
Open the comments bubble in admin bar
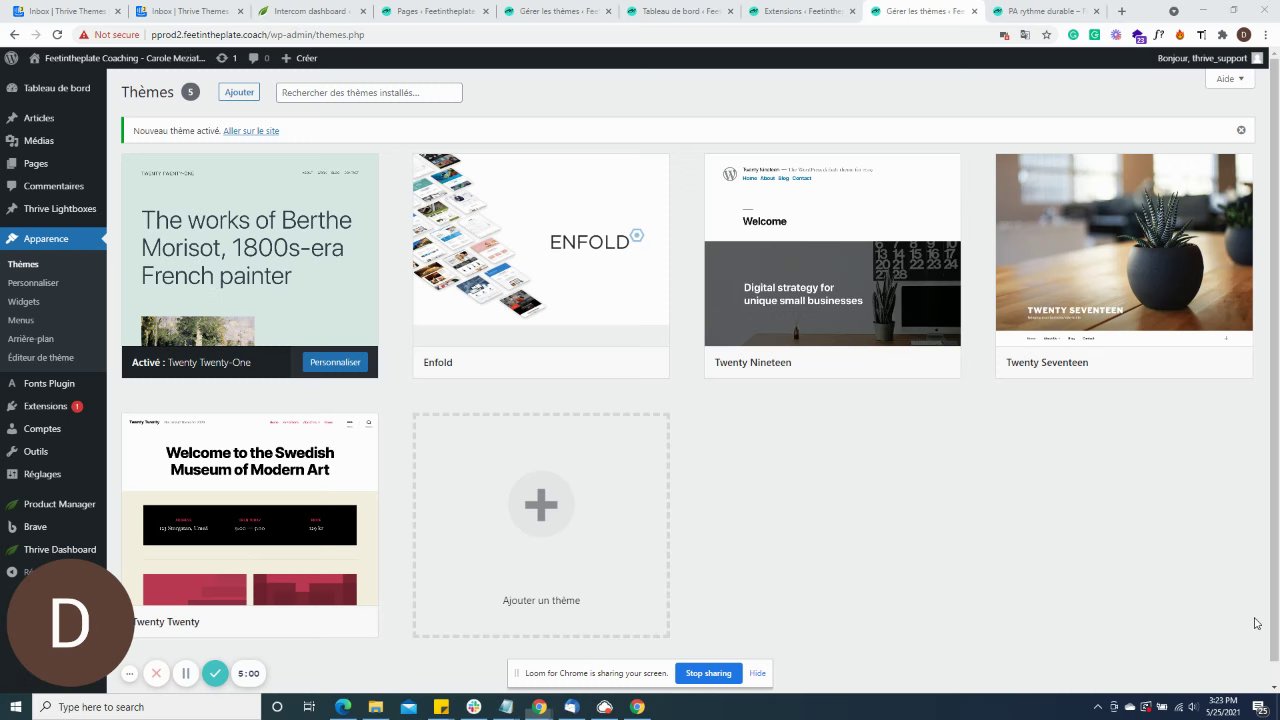[253, 58]
